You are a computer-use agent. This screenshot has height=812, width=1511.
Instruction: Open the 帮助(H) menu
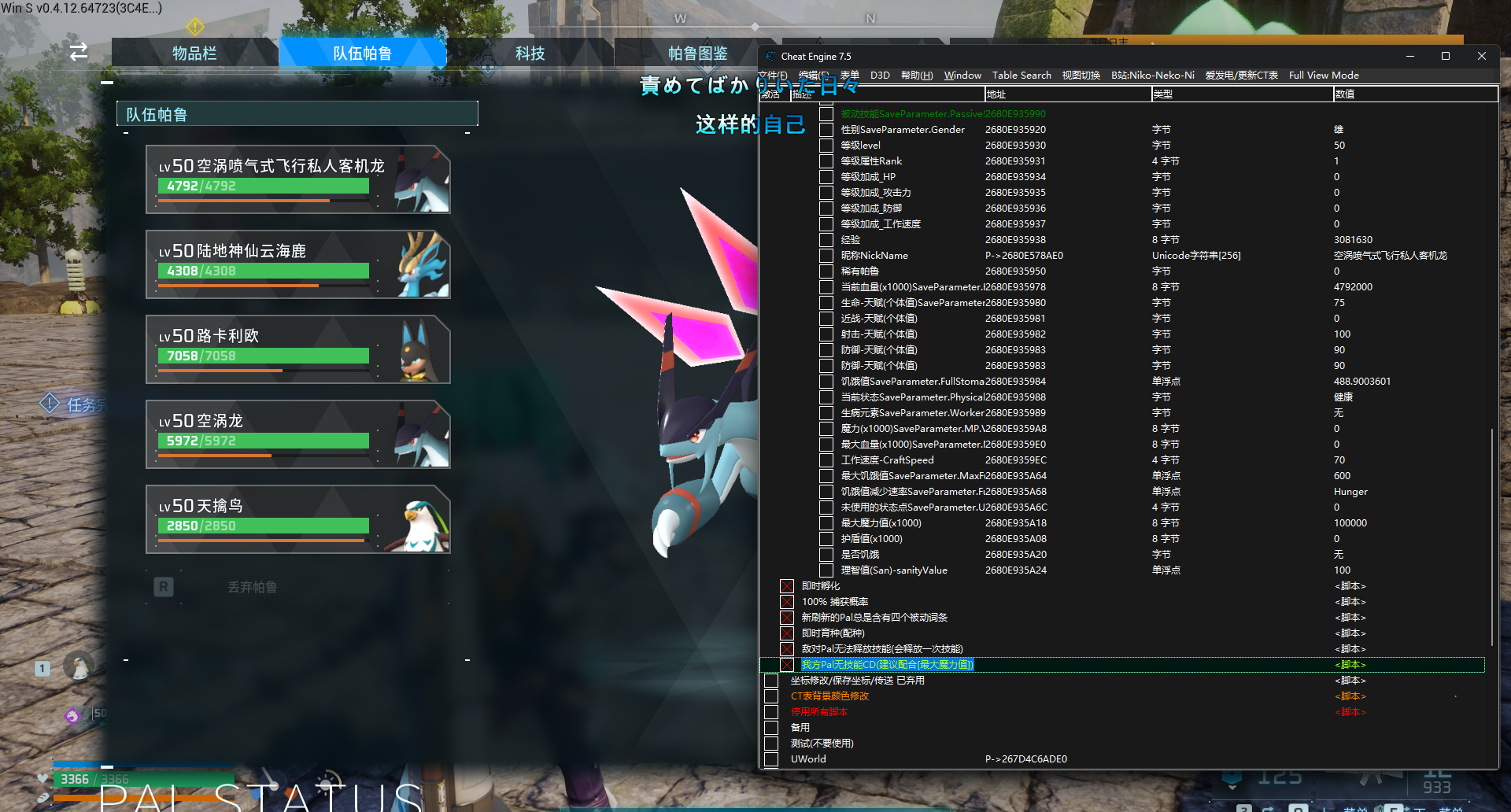[917, 76]
